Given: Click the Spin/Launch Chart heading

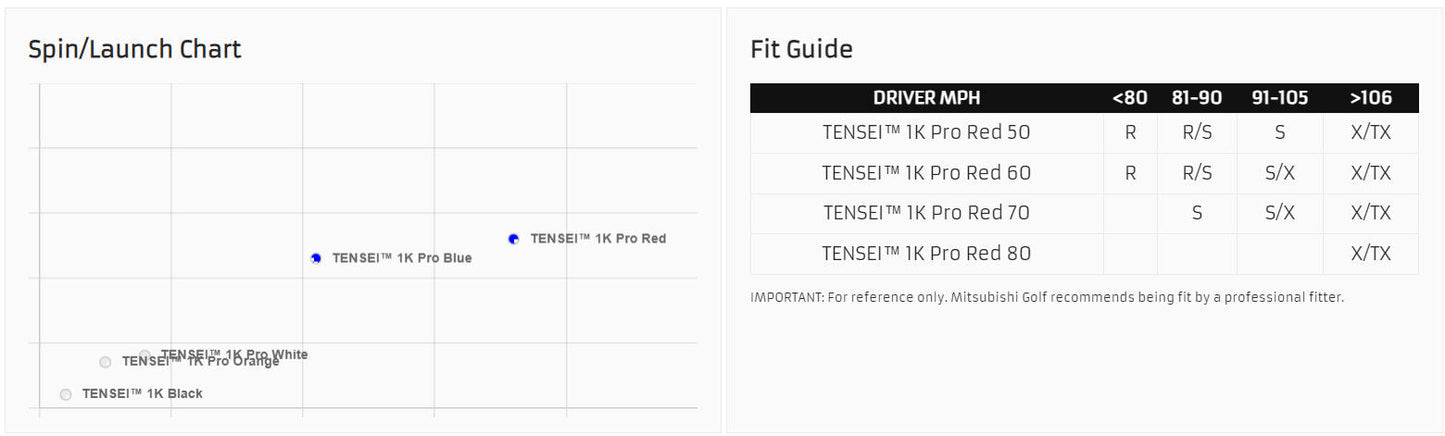Looking at the screenshot, I should tap(135, 49).
